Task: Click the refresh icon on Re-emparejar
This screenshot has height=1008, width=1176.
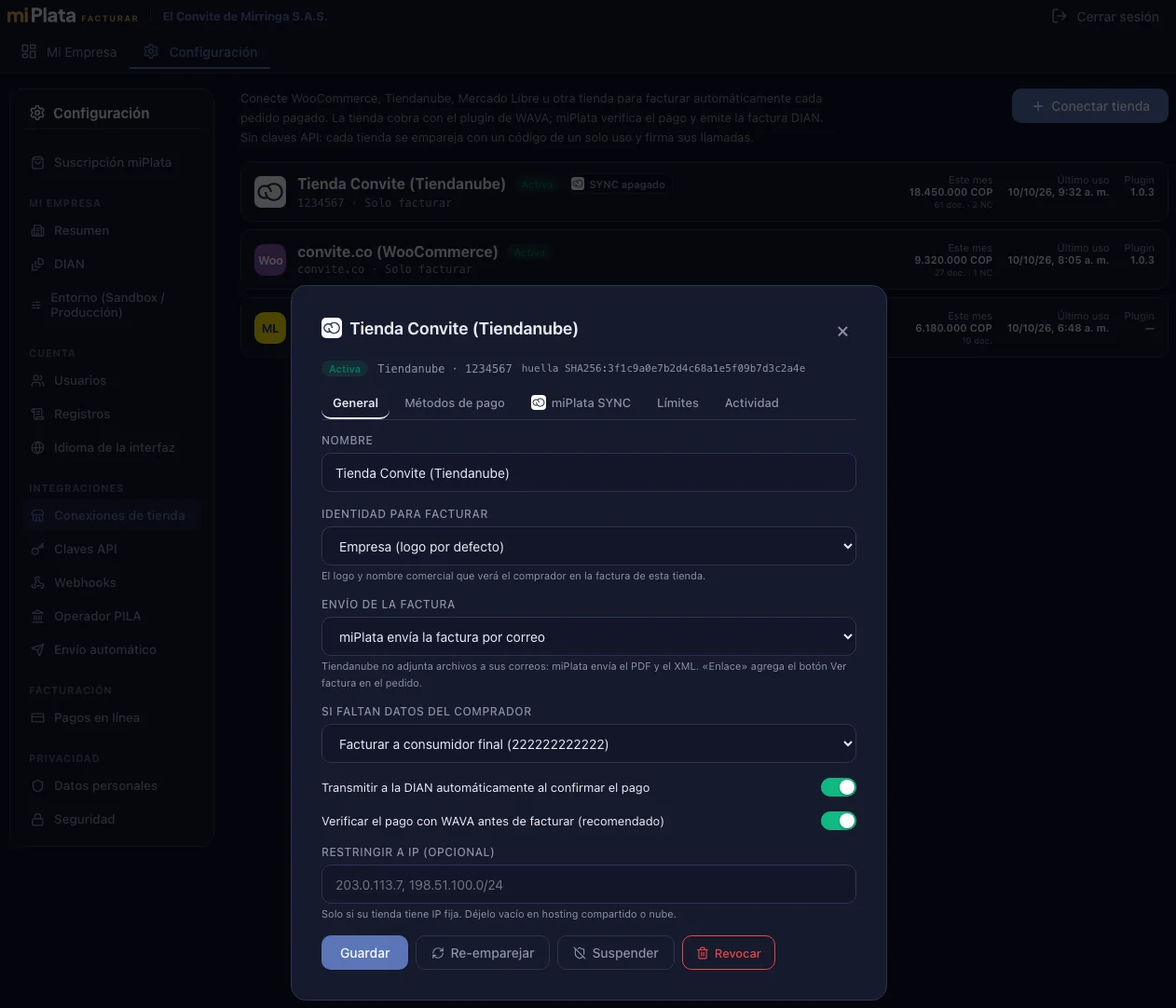Action: tap(438, 953)
